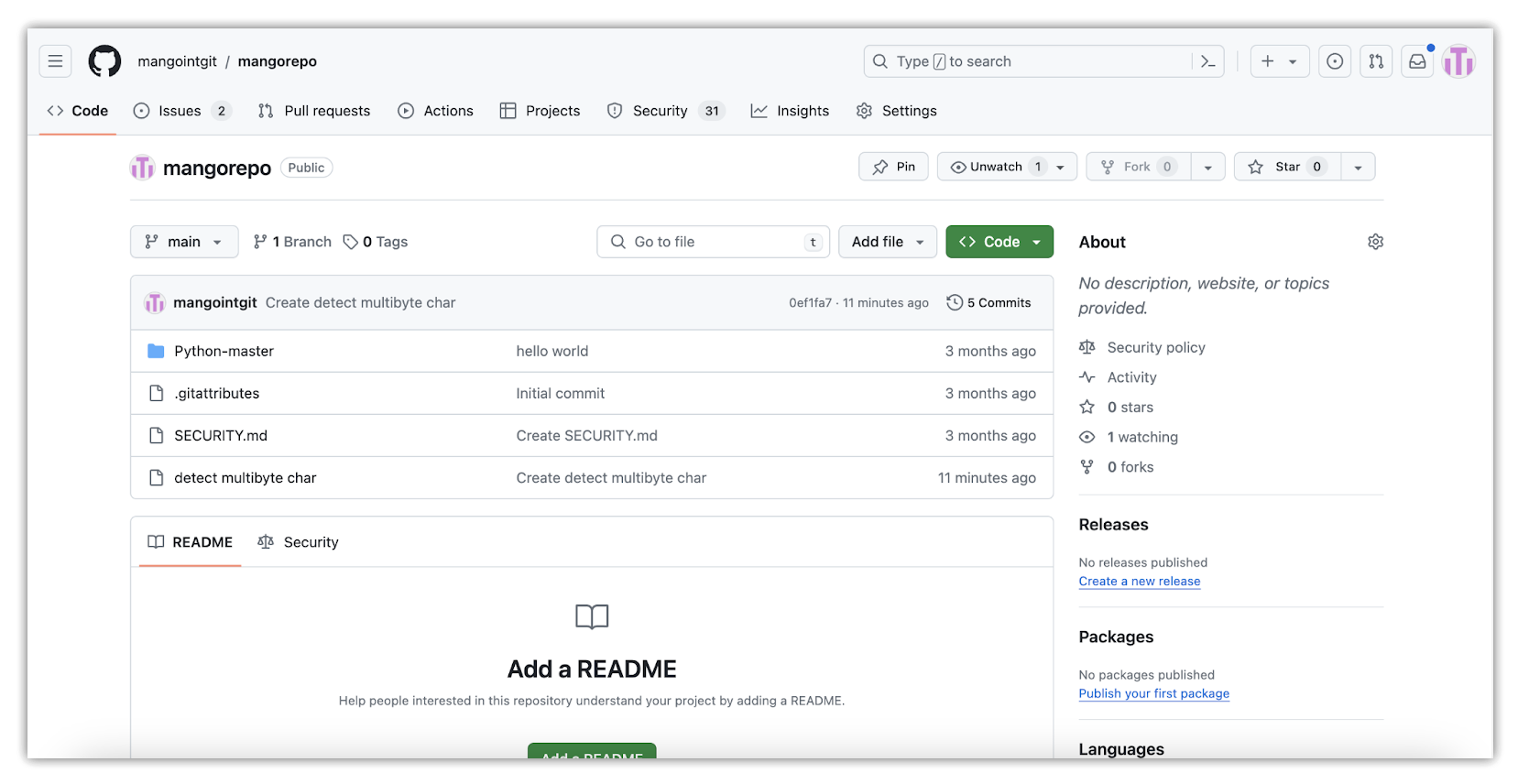View the 0 forks sidebar link
Viewport: 1518px width, 784px height.
1130,467
